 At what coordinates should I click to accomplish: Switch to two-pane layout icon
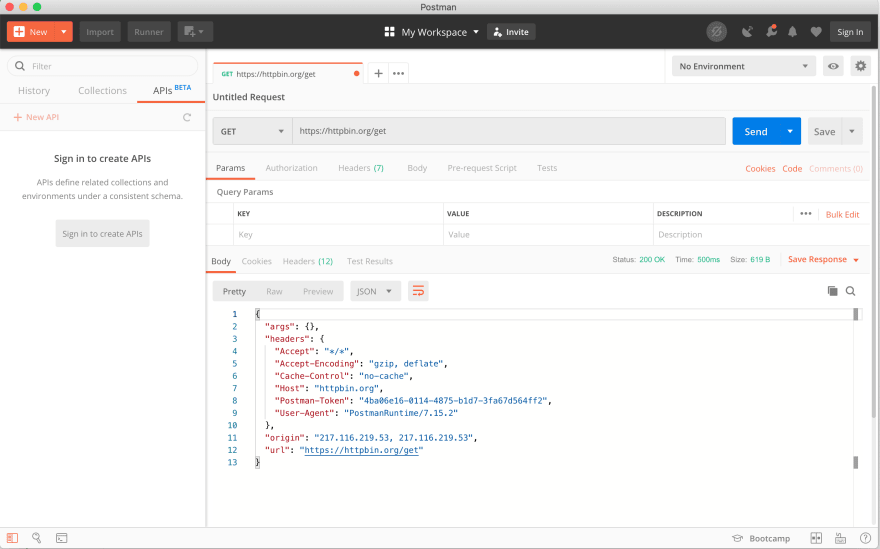point(816,538)
